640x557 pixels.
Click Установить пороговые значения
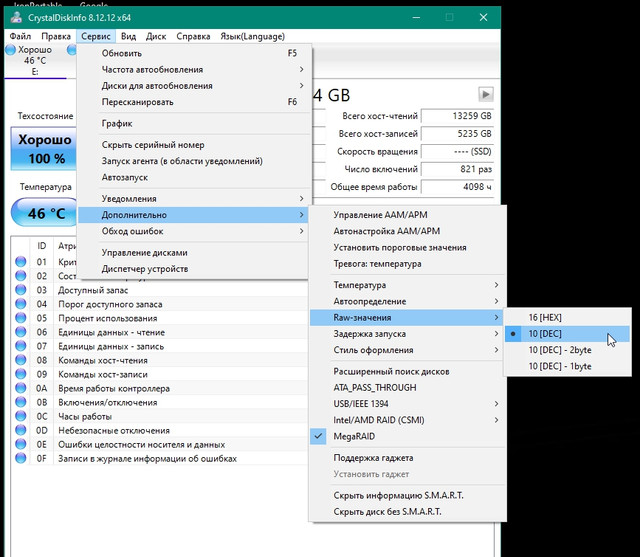pyautogui.click(x=407, y=247)
